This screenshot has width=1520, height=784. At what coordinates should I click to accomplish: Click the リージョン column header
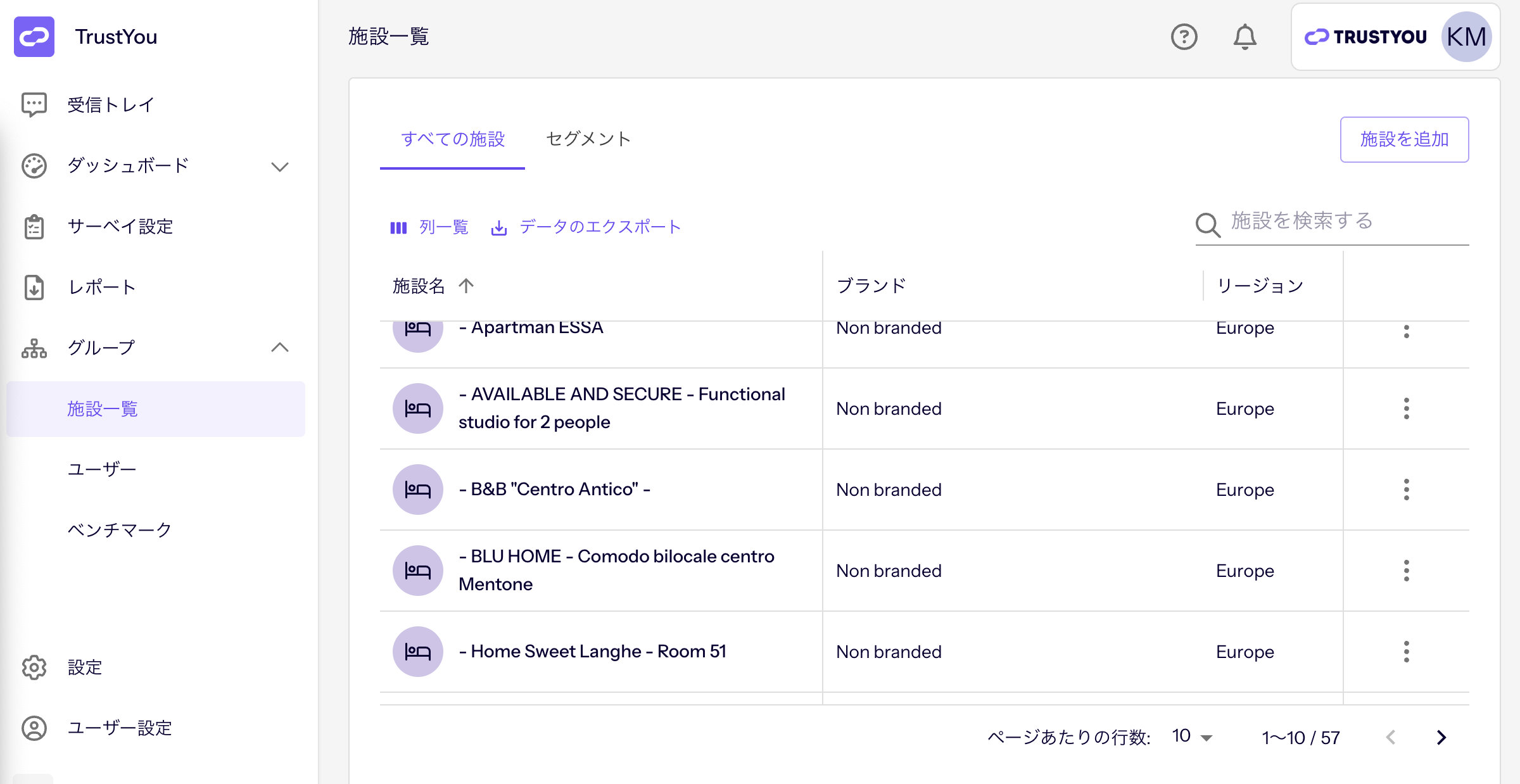(x=1260, y=286)
